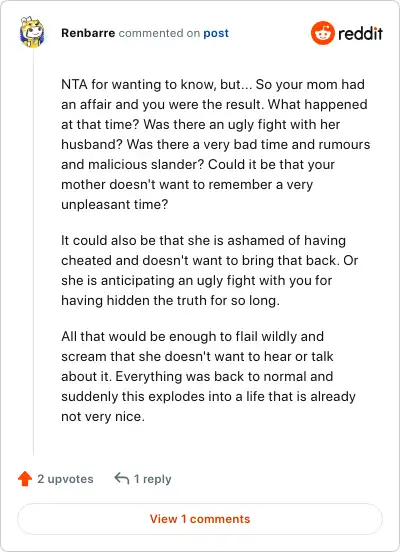Viewport: 400px width, 552px height.
Task: Follow the blue 'post' link
Action: tap(216, 33)
